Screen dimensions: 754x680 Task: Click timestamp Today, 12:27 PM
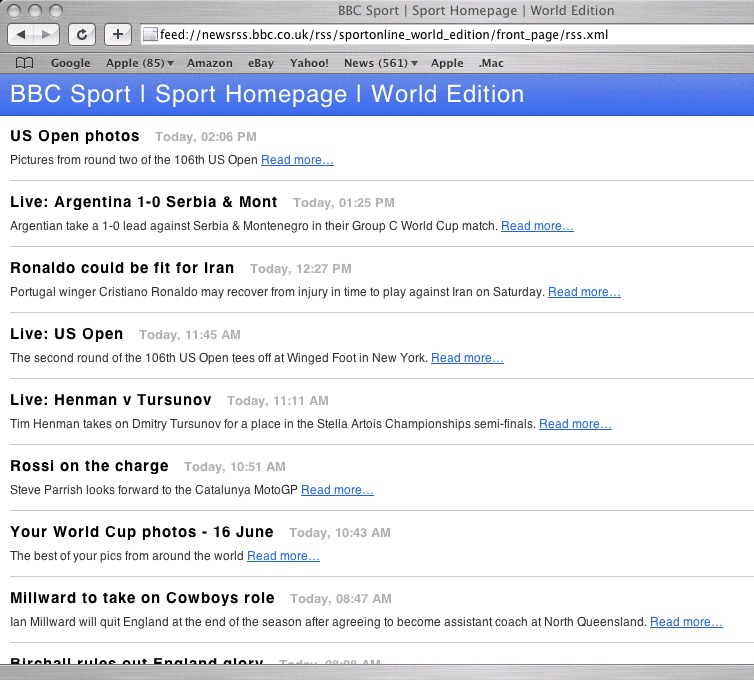(x=301, y=268)
